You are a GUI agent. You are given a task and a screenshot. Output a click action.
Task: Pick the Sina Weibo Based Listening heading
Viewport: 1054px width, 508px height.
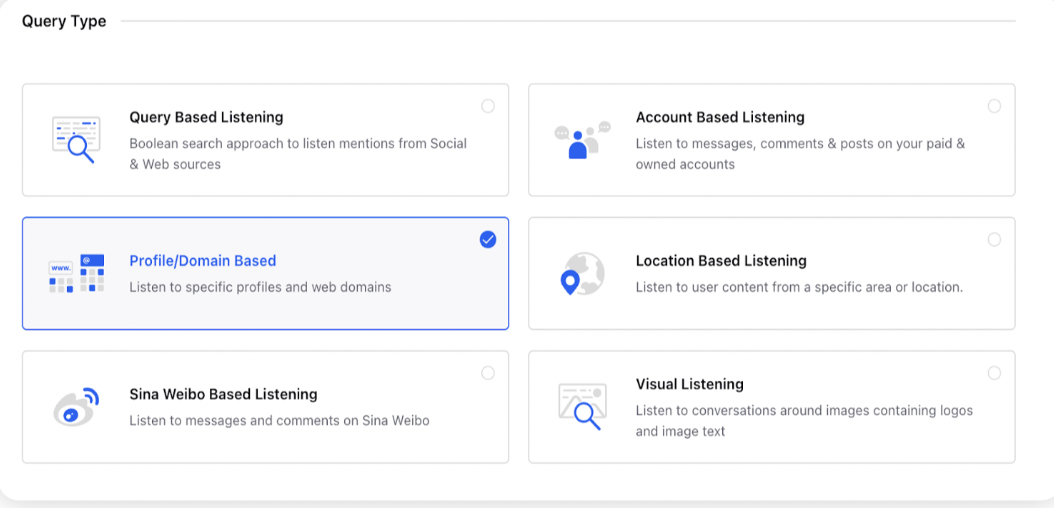point(223,394)
